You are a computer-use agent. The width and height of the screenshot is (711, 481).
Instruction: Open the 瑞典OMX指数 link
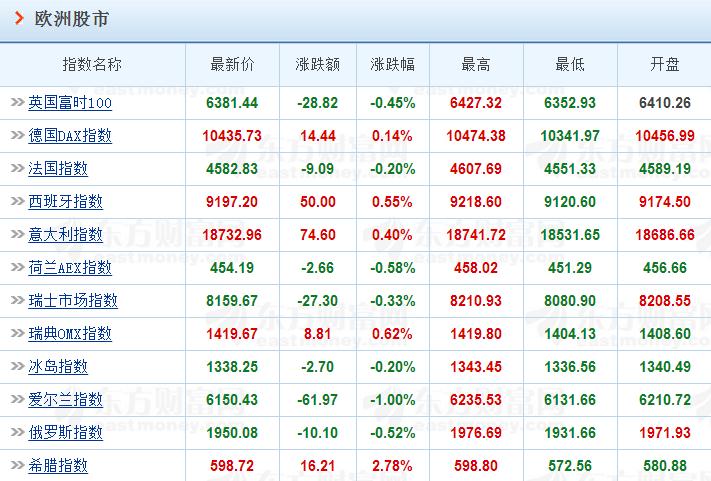(x=70, y=334)
